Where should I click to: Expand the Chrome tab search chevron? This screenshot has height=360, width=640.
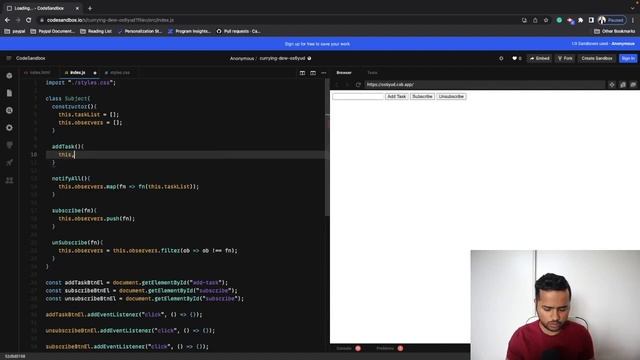pos(633,8)
